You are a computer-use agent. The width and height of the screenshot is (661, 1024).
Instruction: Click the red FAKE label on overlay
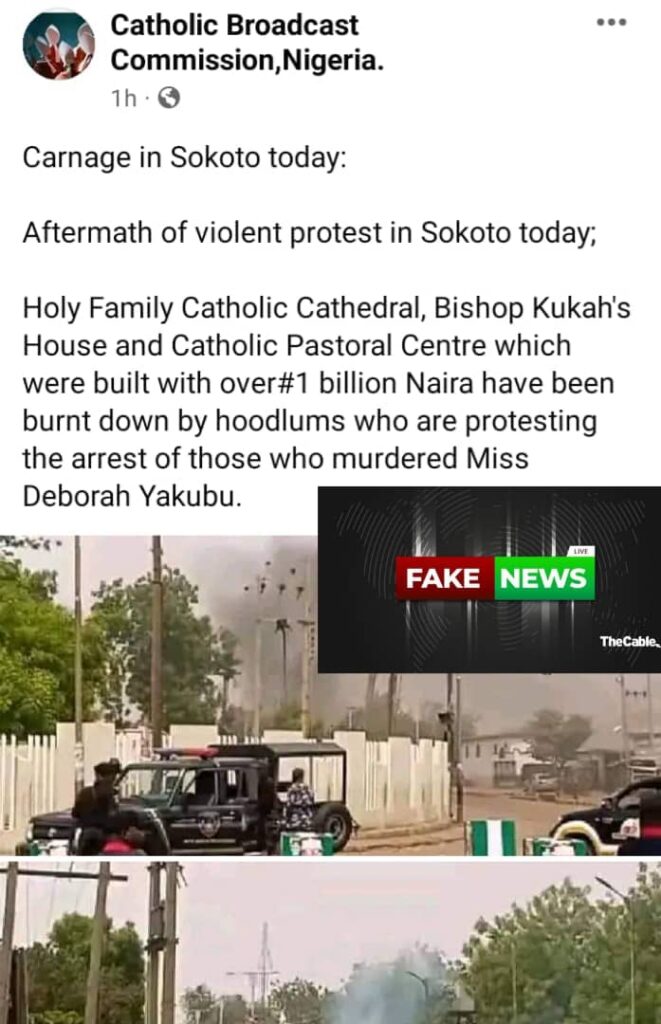coord(444,579)
